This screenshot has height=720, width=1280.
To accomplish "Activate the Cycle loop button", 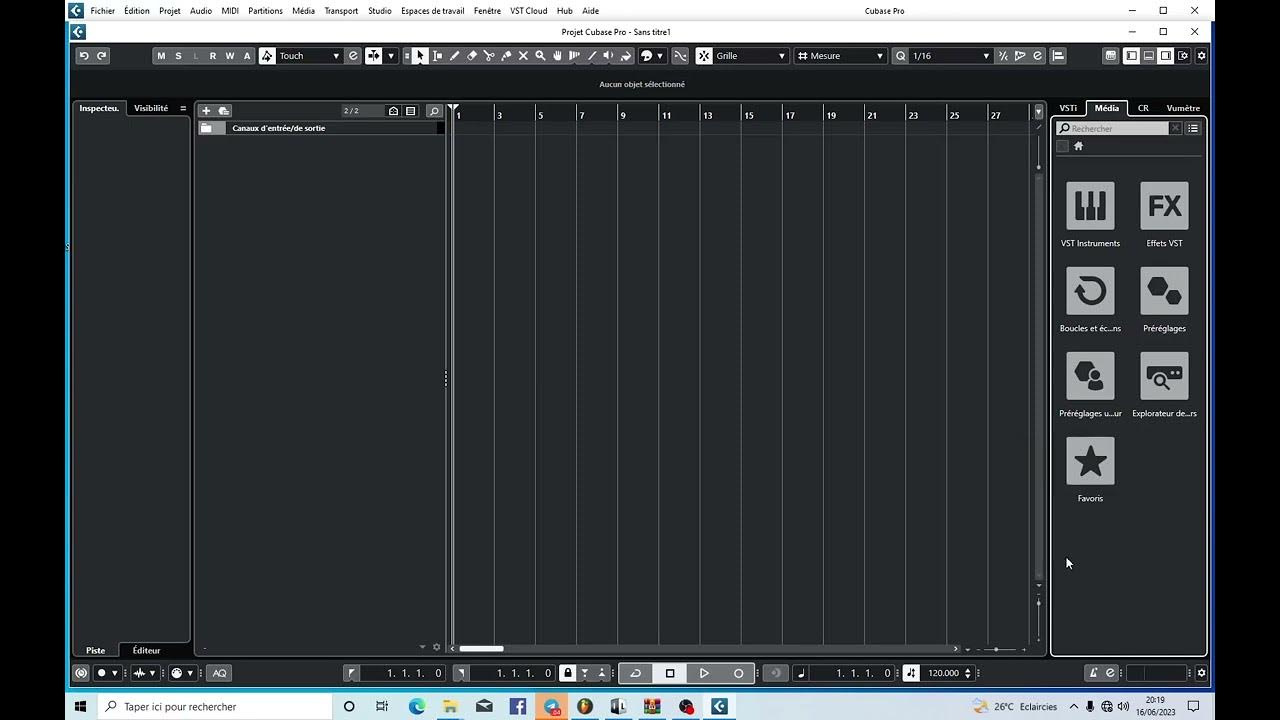I will pos(635,673).
